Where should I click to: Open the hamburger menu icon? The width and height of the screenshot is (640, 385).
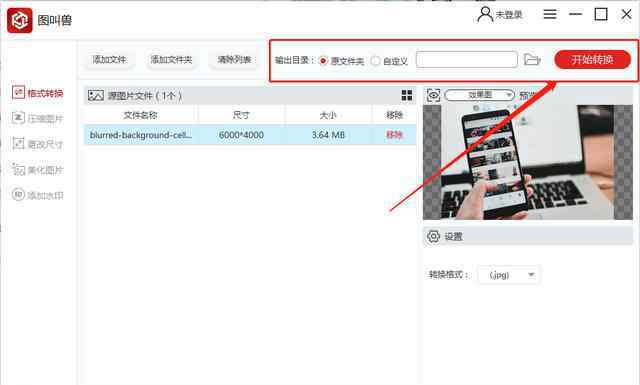(550, 14)
